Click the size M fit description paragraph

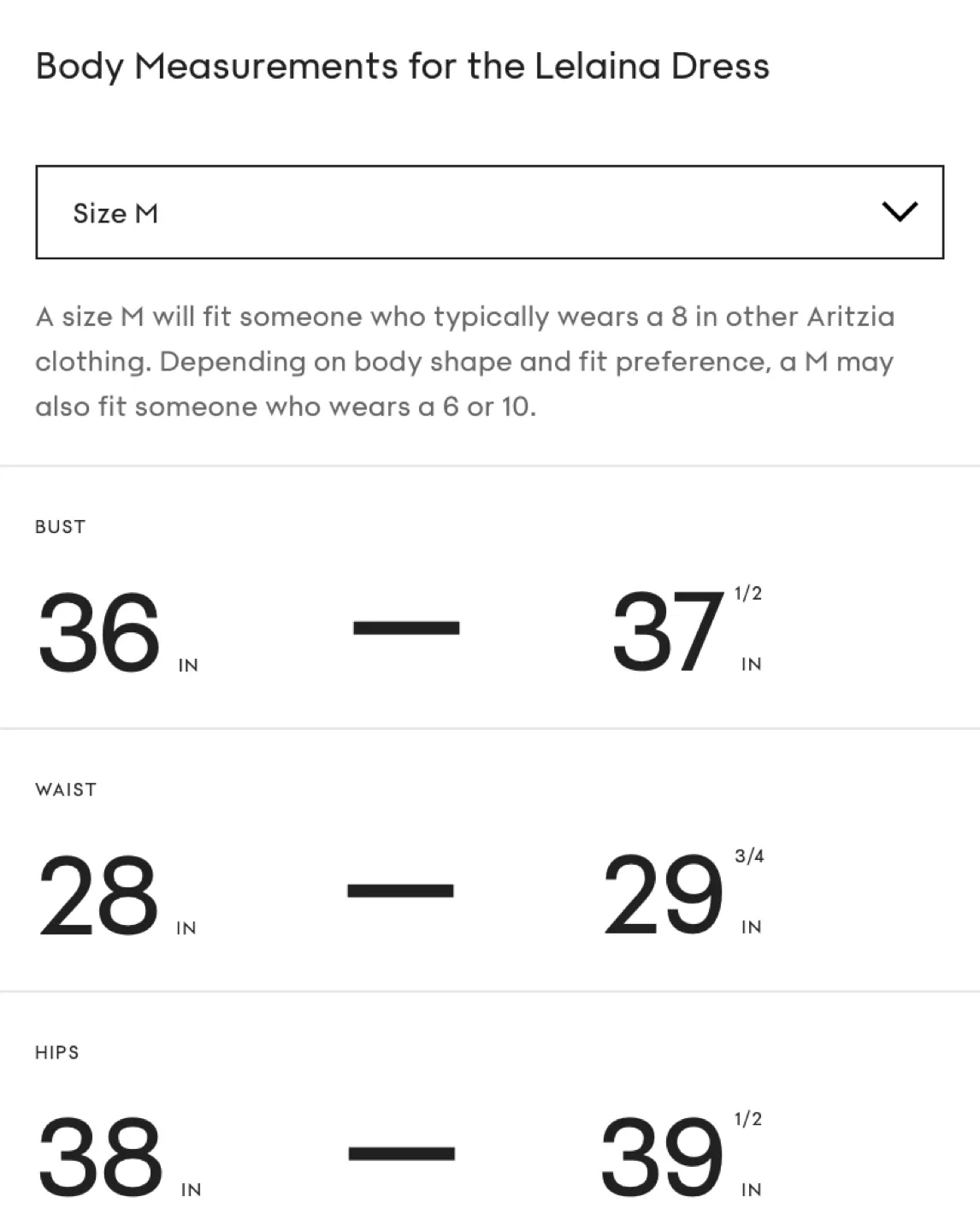pos(464,361)
